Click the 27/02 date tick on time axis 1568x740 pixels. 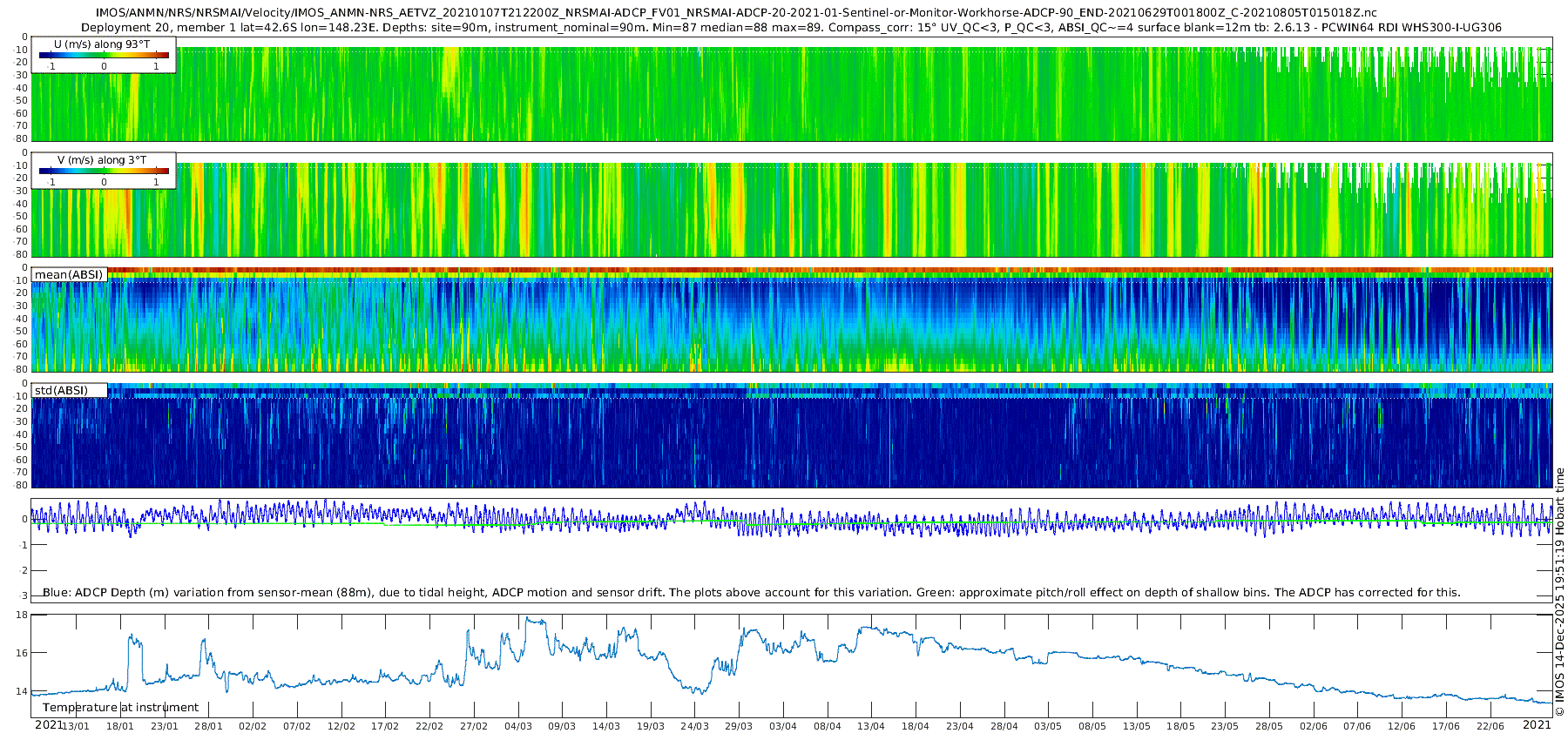point(474,726)
